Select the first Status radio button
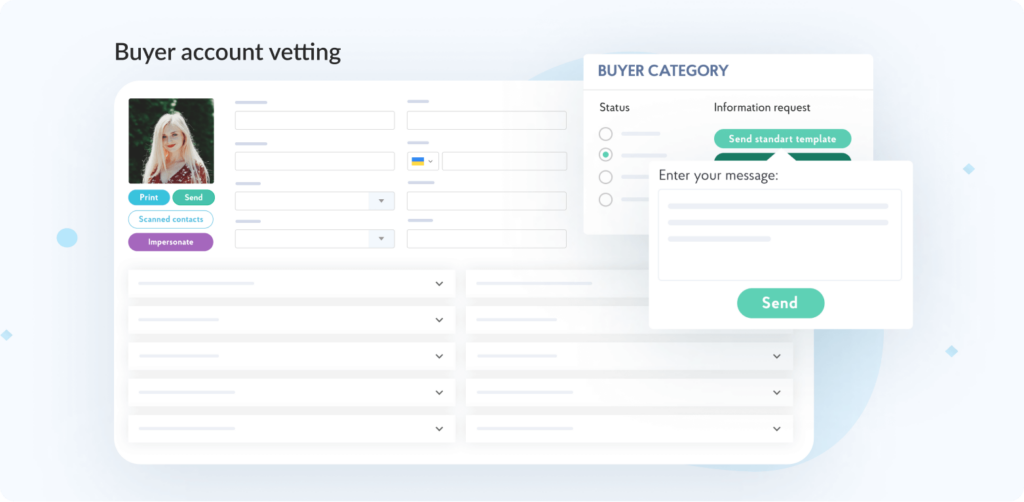The image size is (1024, 502). pyautogui.click(x=606, y=134)
